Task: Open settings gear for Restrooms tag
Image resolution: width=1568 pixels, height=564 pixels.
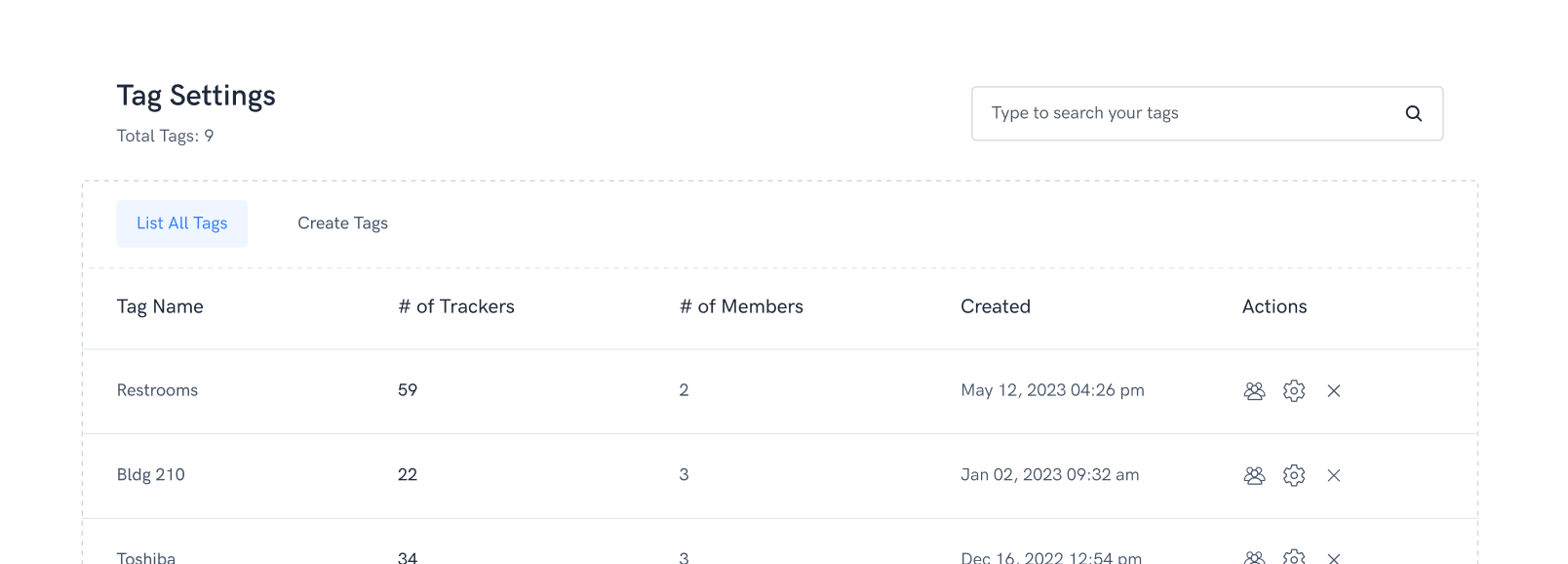Action: [1294, 391]
